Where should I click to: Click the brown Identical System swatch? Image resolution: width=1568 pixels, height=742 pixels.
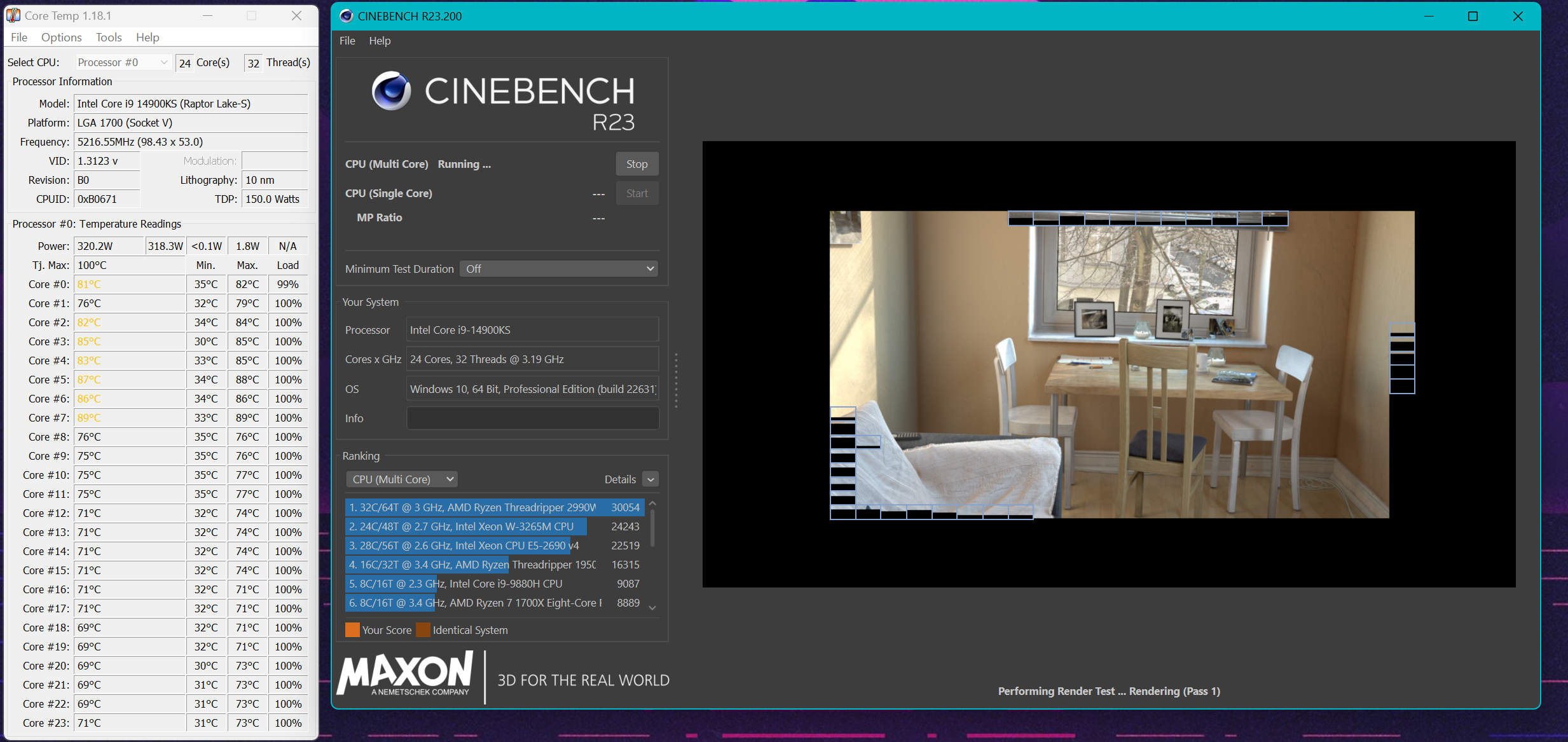pos(423,630)
